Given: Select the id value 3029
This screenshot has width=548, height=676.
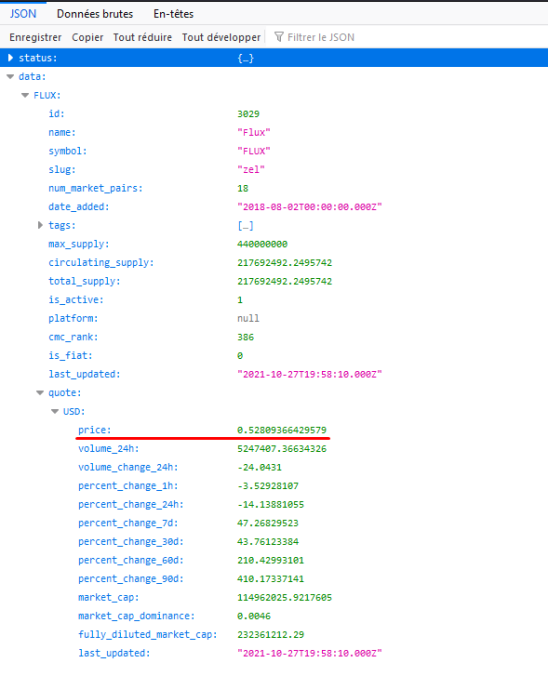Looking at the screenshot, I should [x=248, y=114].
